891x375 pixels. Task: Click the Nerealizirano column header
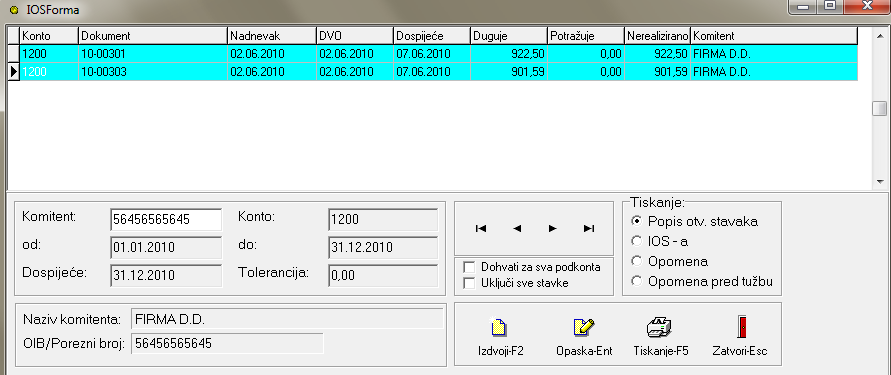click(657, 36)
